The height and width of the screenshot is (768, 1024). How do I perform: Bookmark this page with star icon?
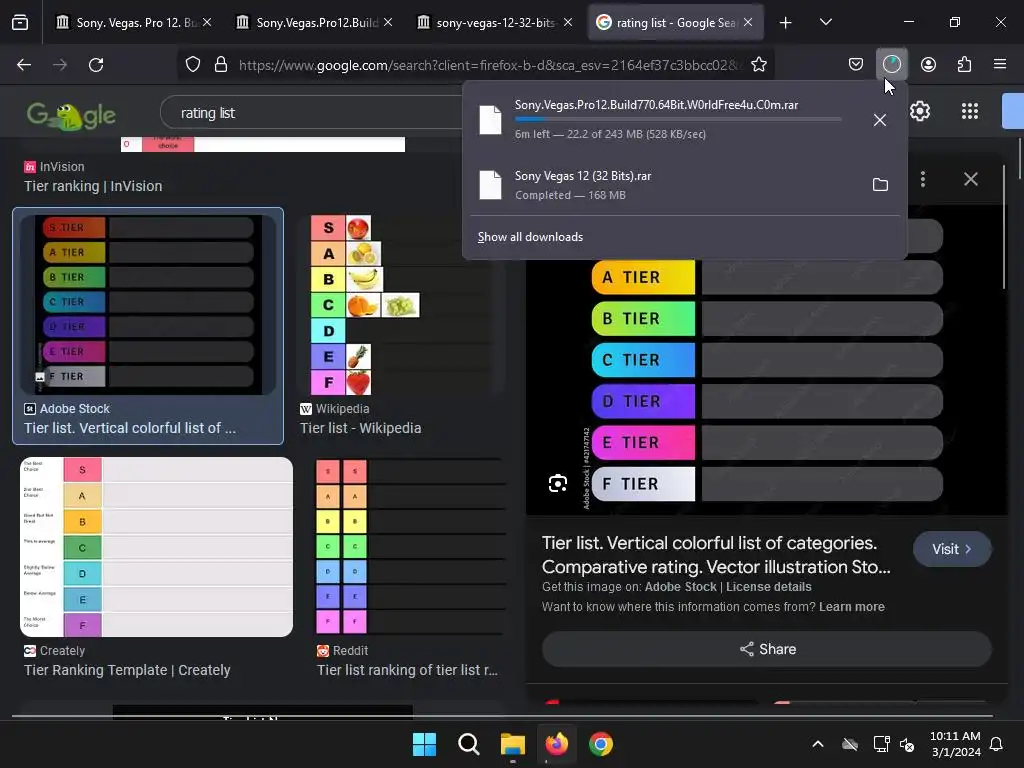[x=759, y=65]
